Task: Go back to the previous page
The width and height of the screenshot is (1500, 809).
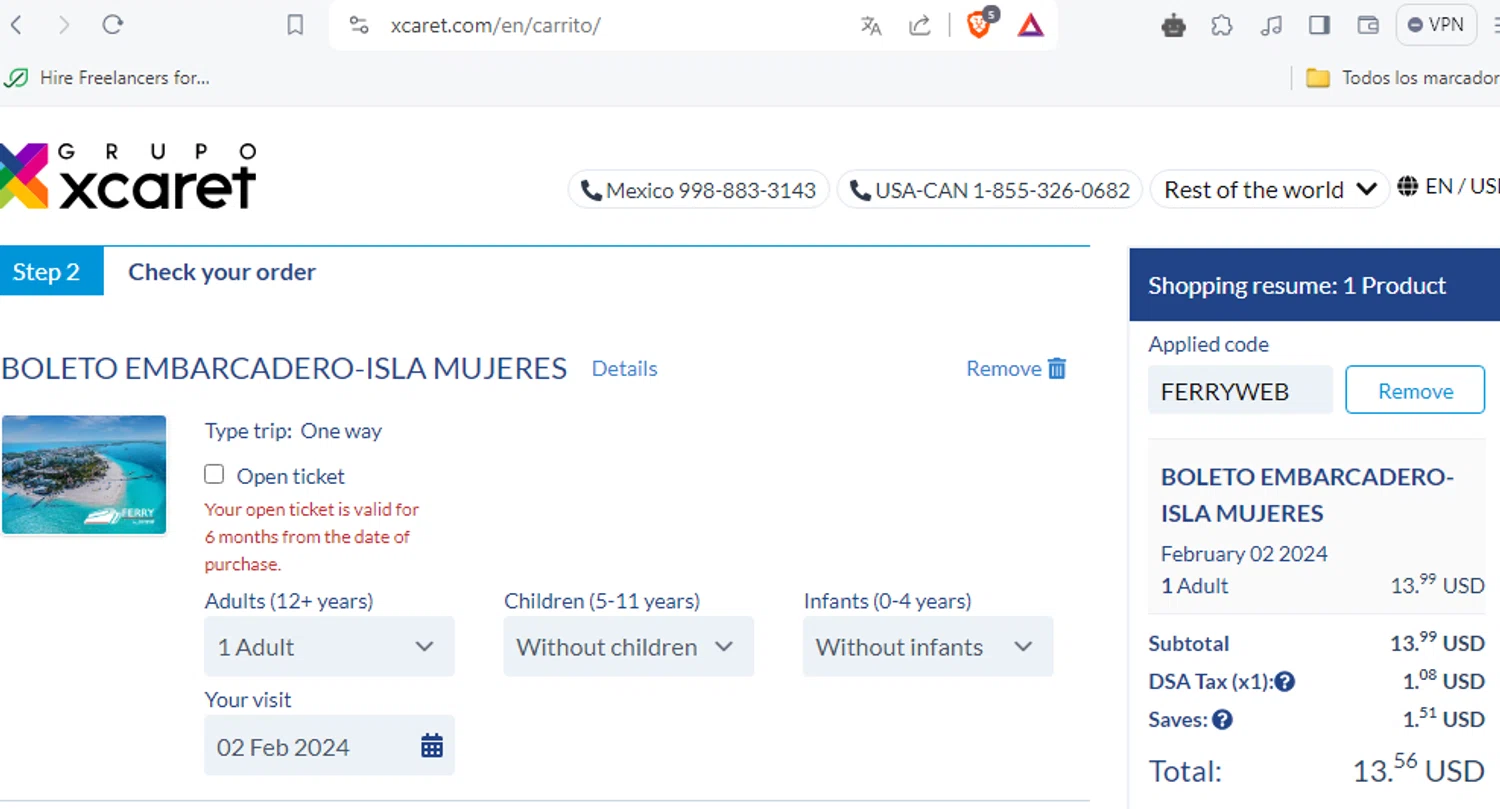Action: tap(16, 25)
